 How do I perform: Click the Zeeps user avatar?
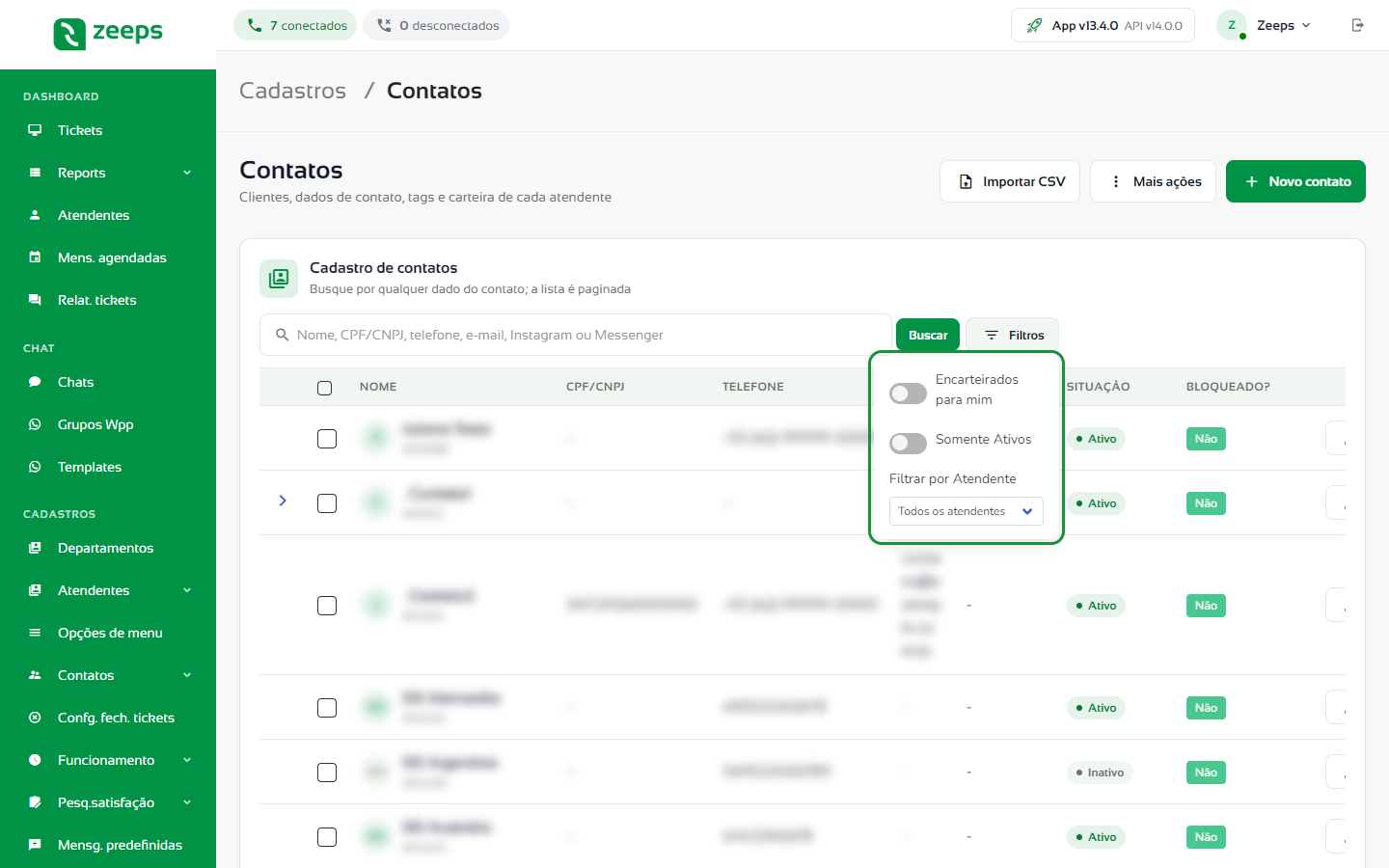tap(1232, 25)
